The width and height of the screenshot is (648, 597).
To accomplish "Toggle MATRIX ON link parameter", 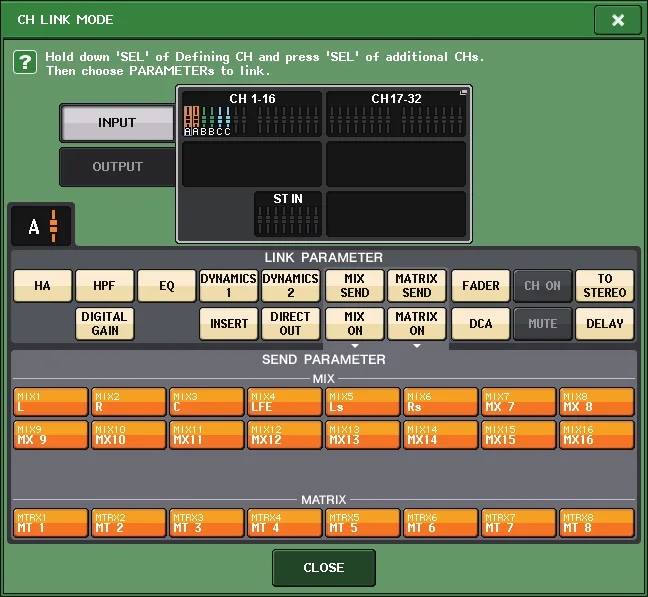I will pyautogui.click(x=417, y=324).
